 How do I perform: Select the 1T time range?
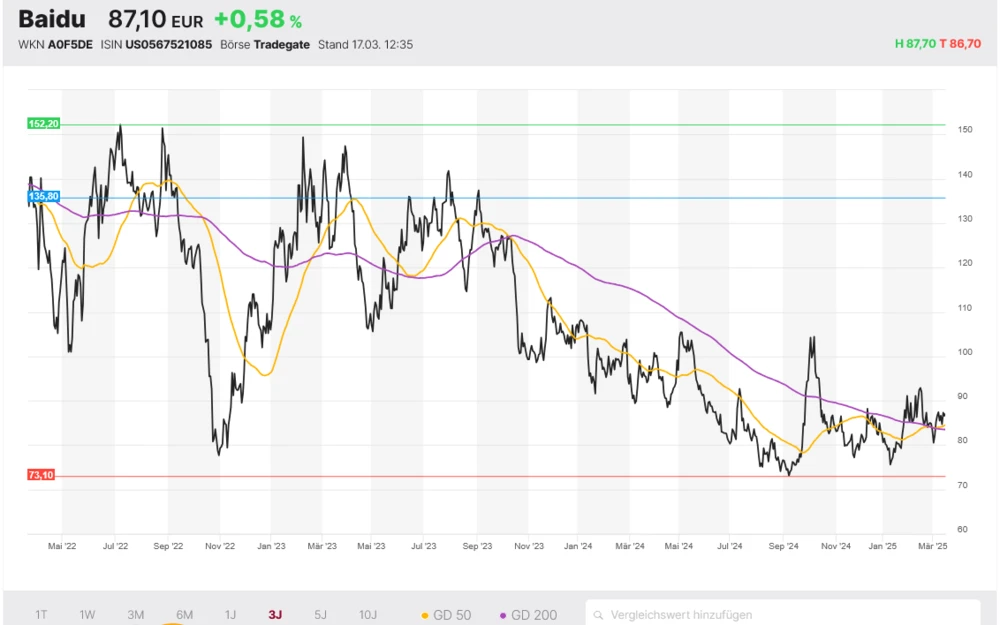[41, 615]
